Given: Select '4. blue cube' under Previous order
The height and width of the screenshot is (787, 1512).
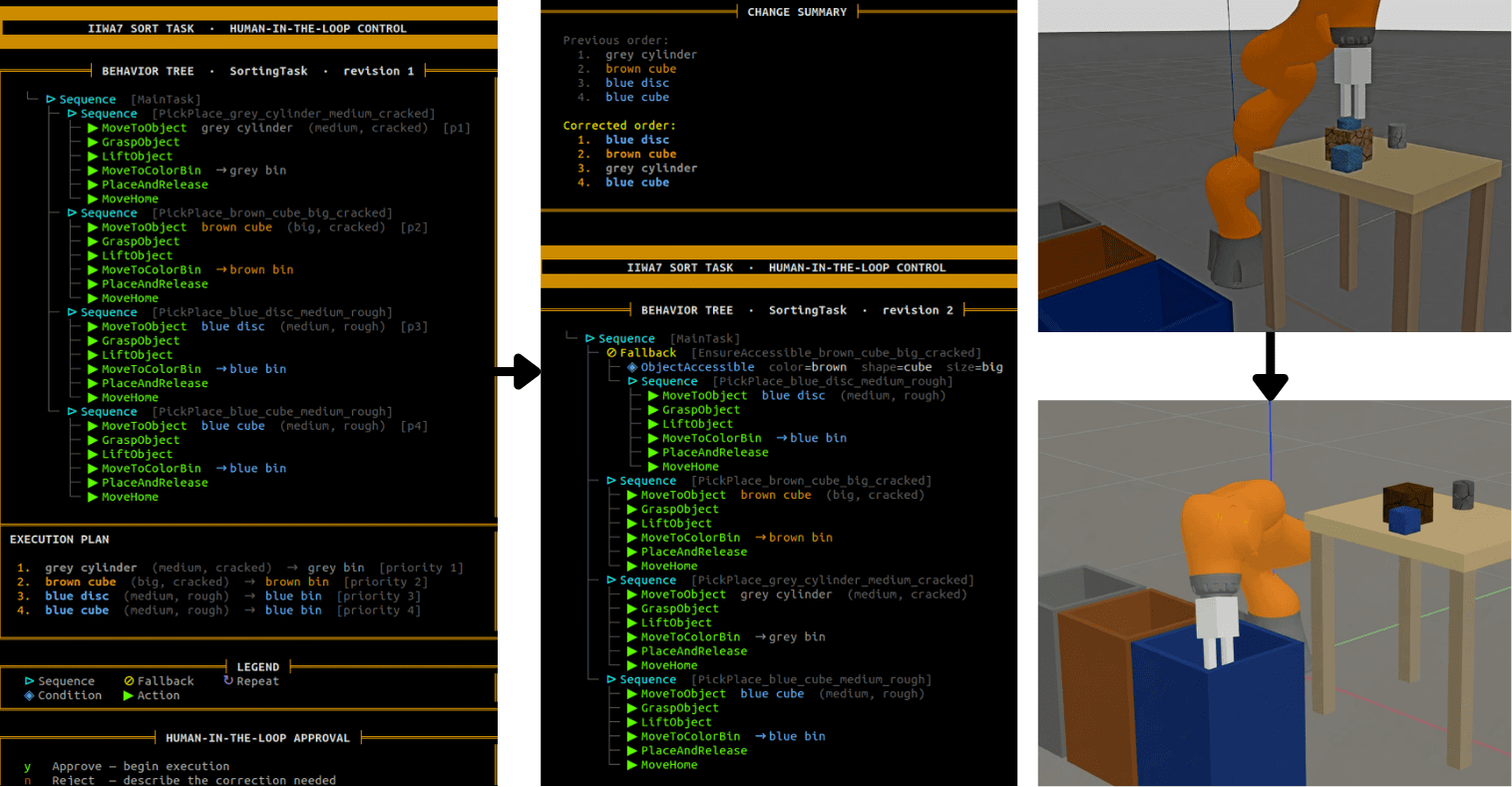Looking at the screenshot, I should pyautogui.click(x=622, y=98).
